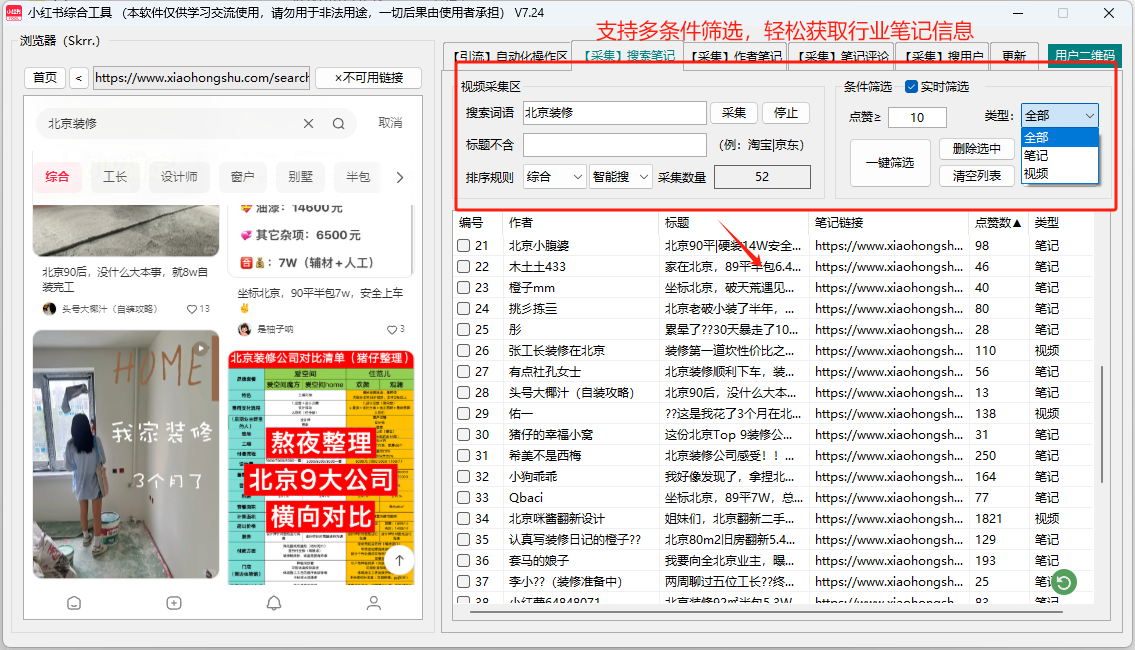Click the back arrow beside 首页
The image size is (1135, 650).
pyautogui.click(x=79, y=76)
